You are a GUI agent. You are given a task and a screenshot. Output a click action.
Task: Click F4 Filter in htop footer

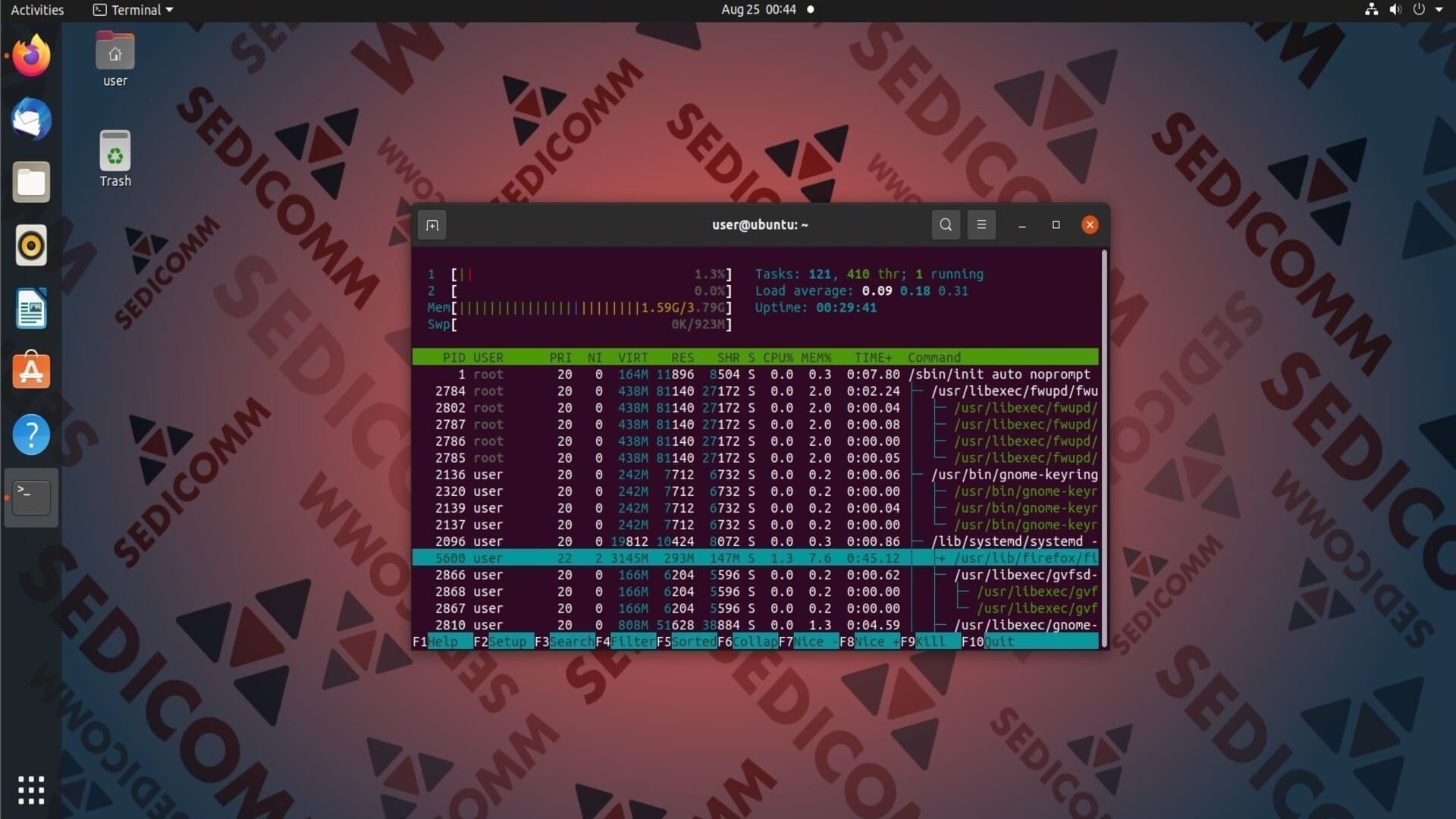pos(626,642)
